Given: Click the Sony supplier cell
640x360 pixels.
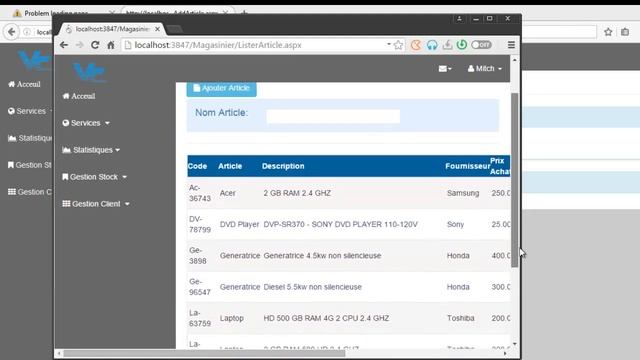Looking at the screenshot, I should 456,224.
